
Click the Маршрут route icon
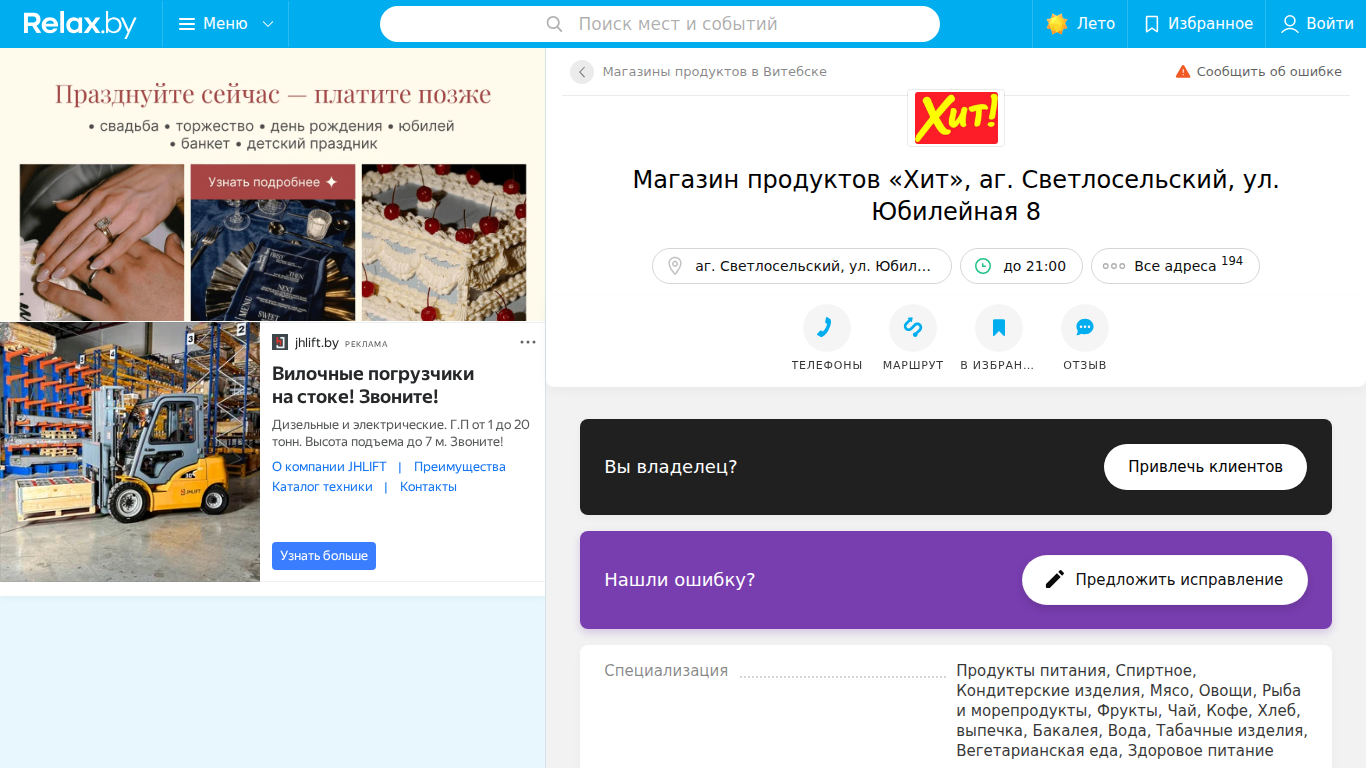[913, 328]
